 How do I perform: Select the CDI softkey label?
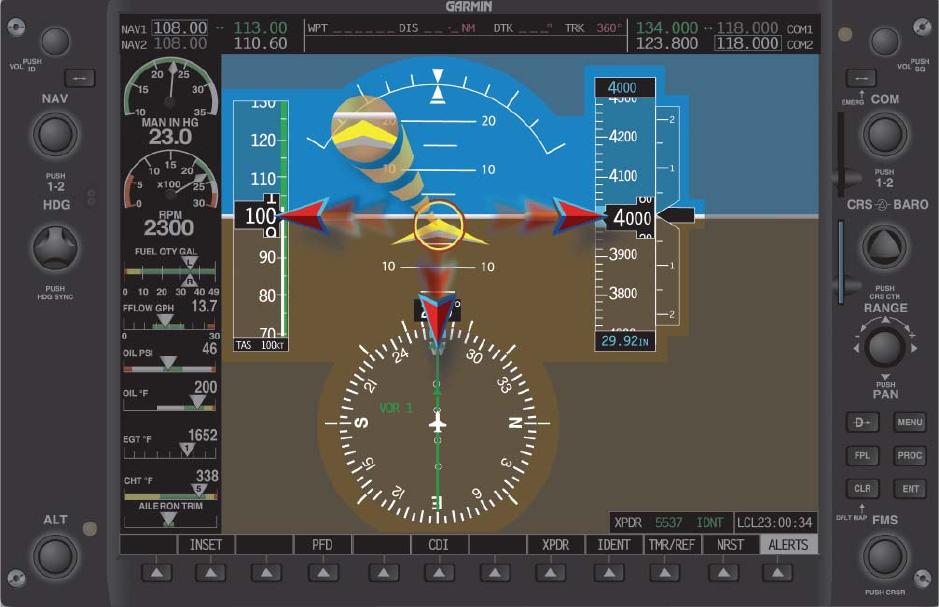tap(438, 545)
